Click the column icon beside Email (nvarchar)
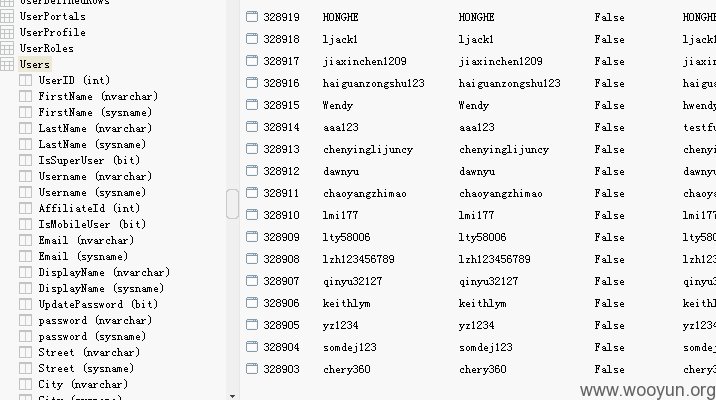The width and height of the screenshot is (716, 400). click(26, 240)
